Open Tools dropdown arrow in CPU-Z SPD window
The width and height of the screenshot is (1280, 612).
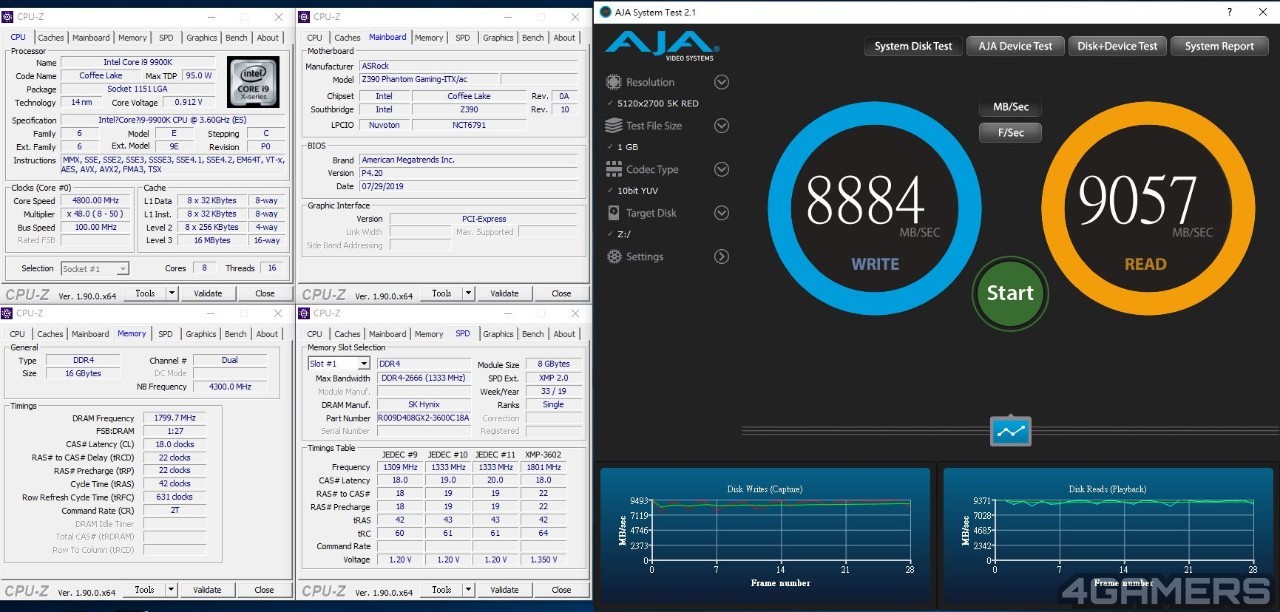(466, 590)
